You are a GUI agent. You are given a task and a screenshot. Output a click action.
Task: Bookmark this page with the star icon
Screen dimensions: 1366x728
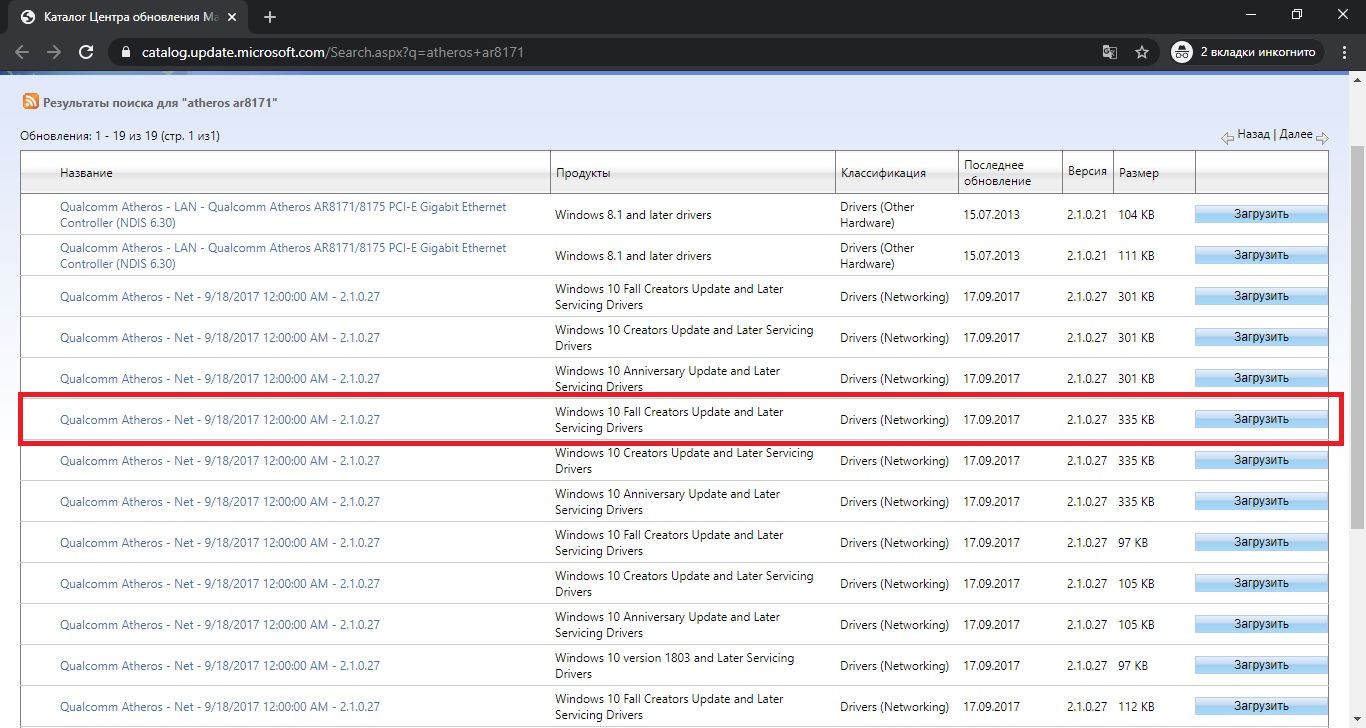pyautogui.click(x=1142, y=52)
